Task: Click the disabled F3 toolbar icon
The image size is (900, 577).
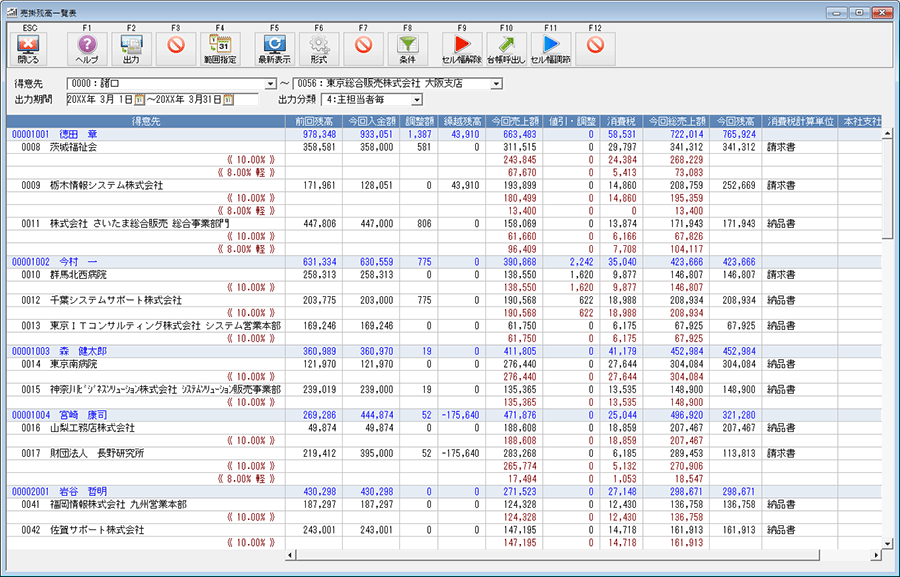Action: click(176, 49)
